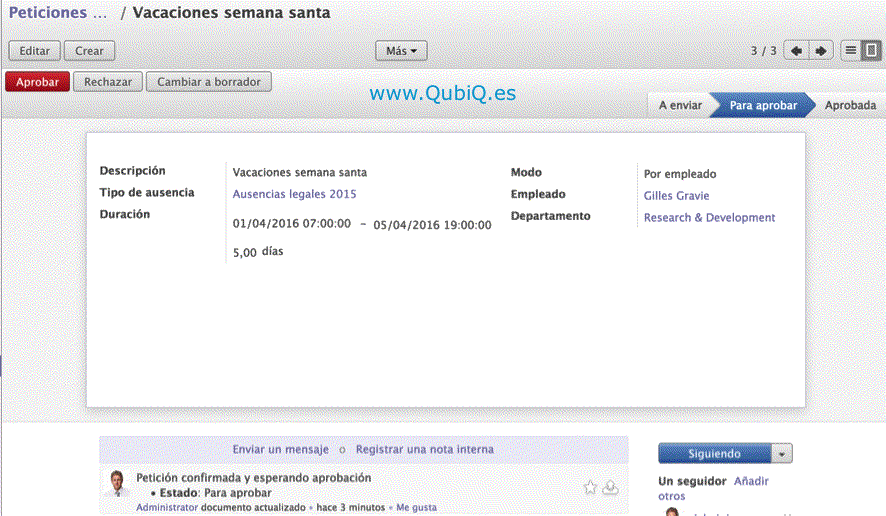Click the Rechazar button
Viewport: 886px width, 516px height.
[x=108, y=82]
